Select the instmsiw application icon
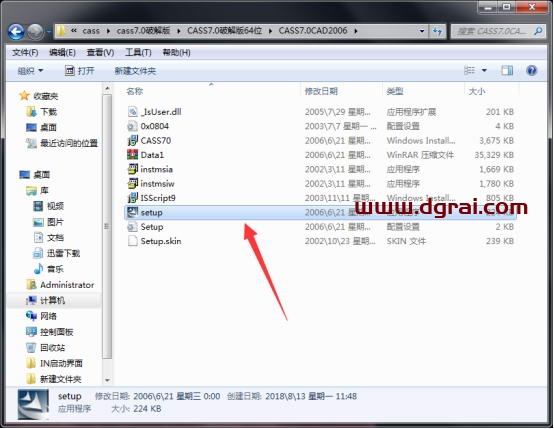This screenshot has width=554, height=429. 132,184
